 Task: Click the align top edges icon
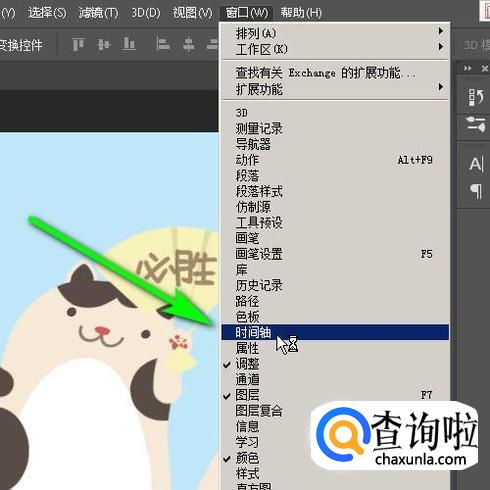point(78,44)
